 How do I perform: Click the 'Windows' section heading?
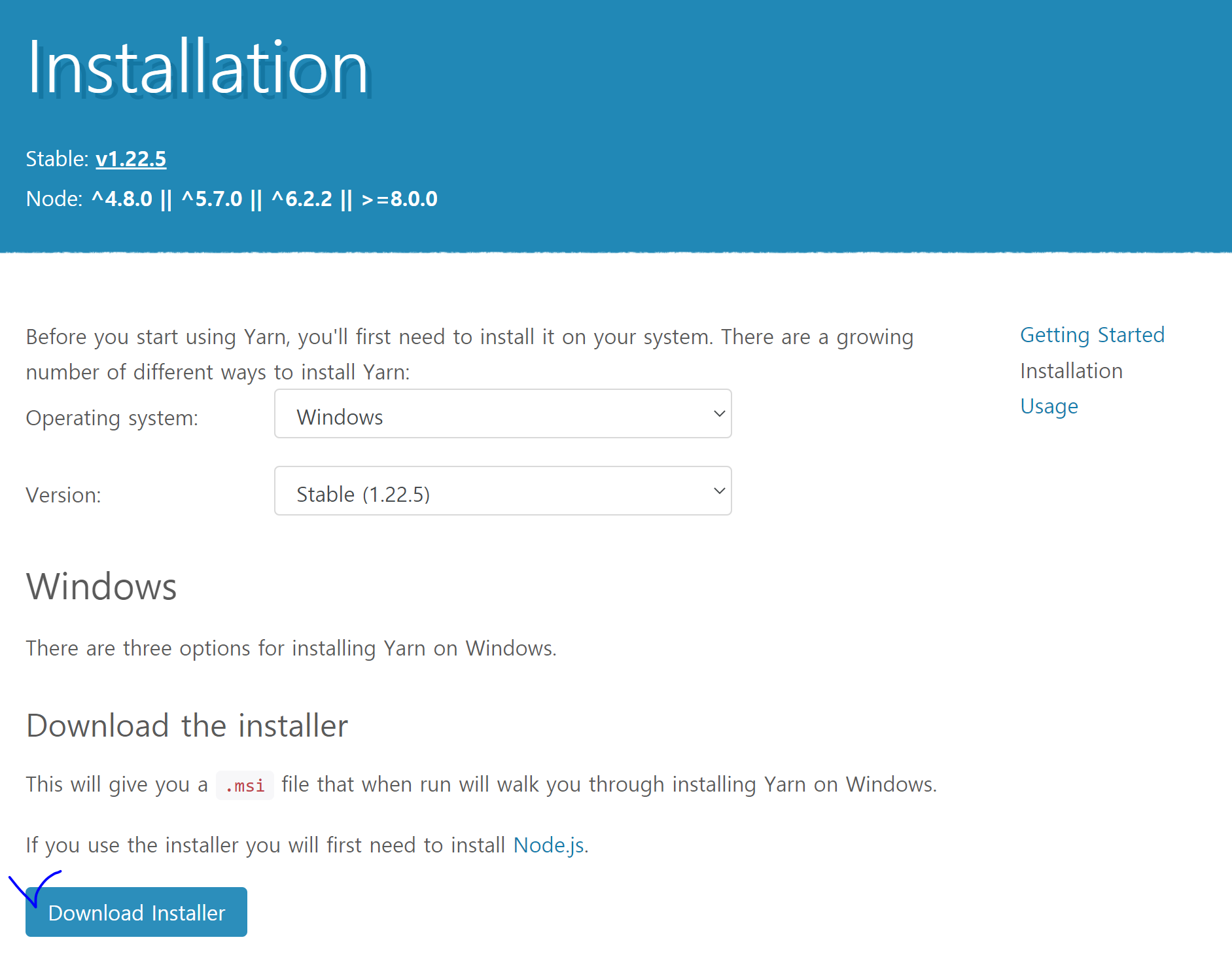point(101,586)
